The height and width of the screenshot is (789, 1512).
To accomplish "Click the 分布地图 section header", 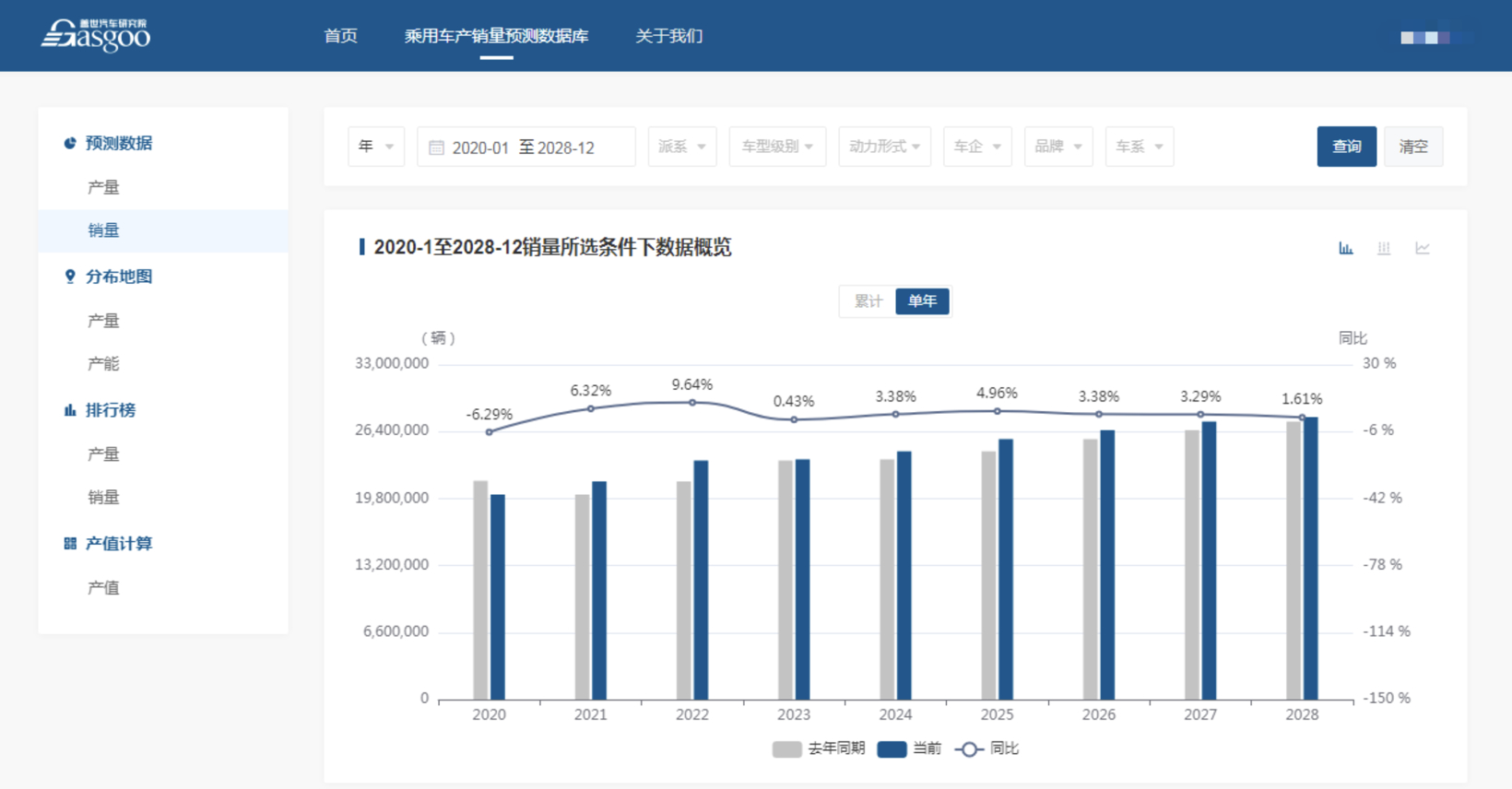I will coord(119,277).
